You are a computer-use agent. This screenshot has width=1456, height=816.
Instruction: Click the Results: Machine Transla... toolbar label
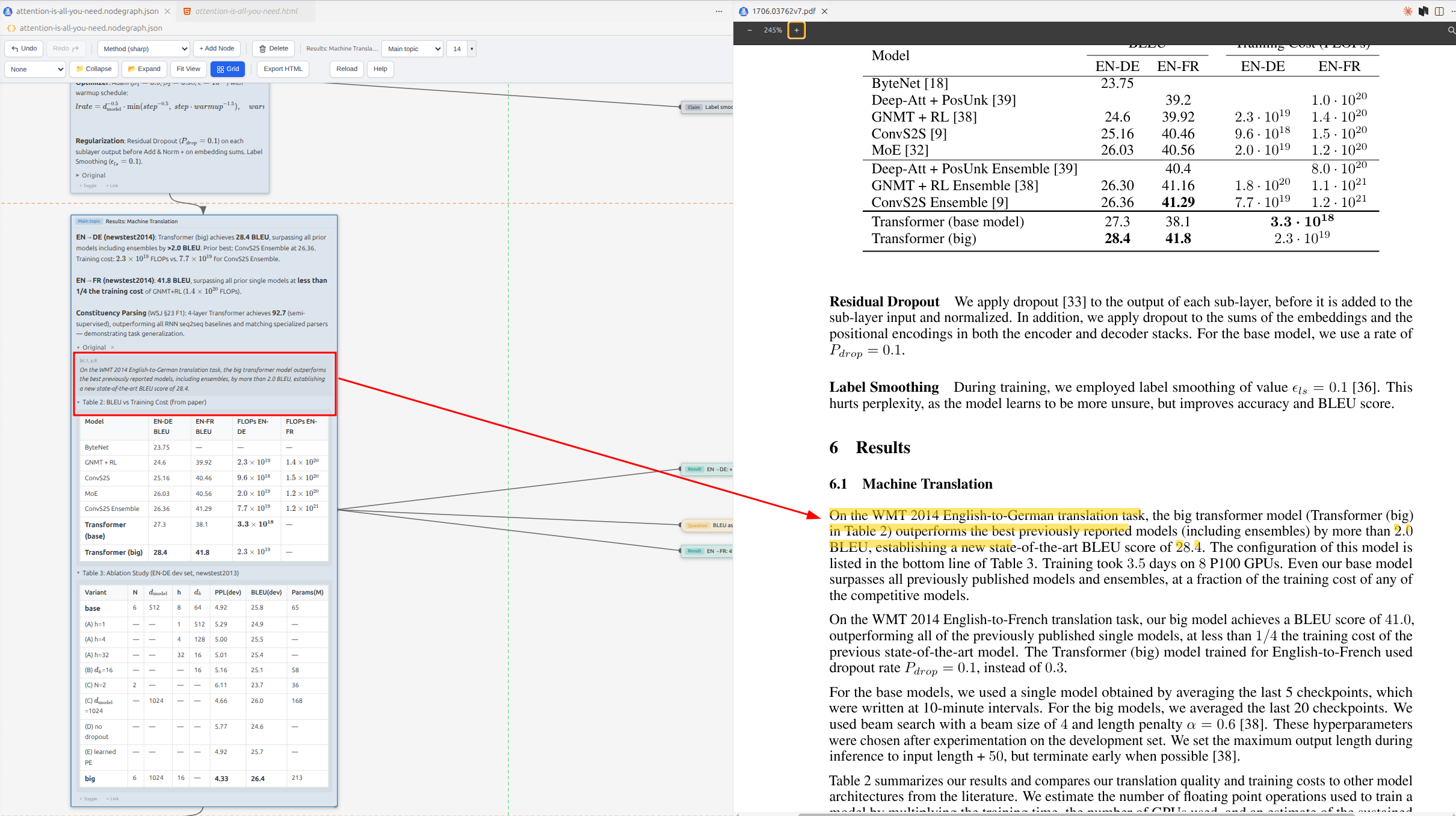tap(342, 49)
